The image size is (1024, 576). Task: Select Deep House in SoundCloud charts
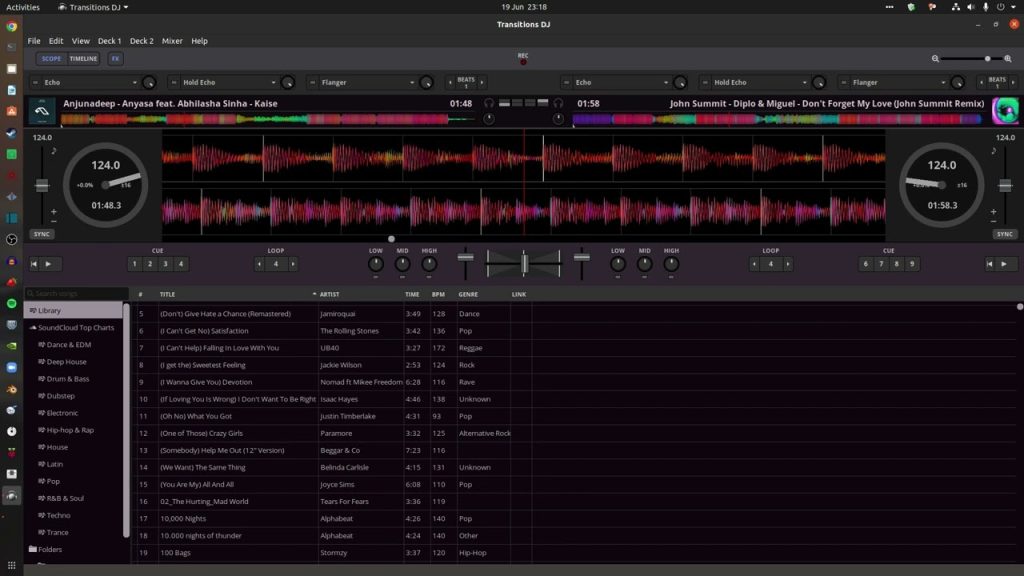coord(66,362)
